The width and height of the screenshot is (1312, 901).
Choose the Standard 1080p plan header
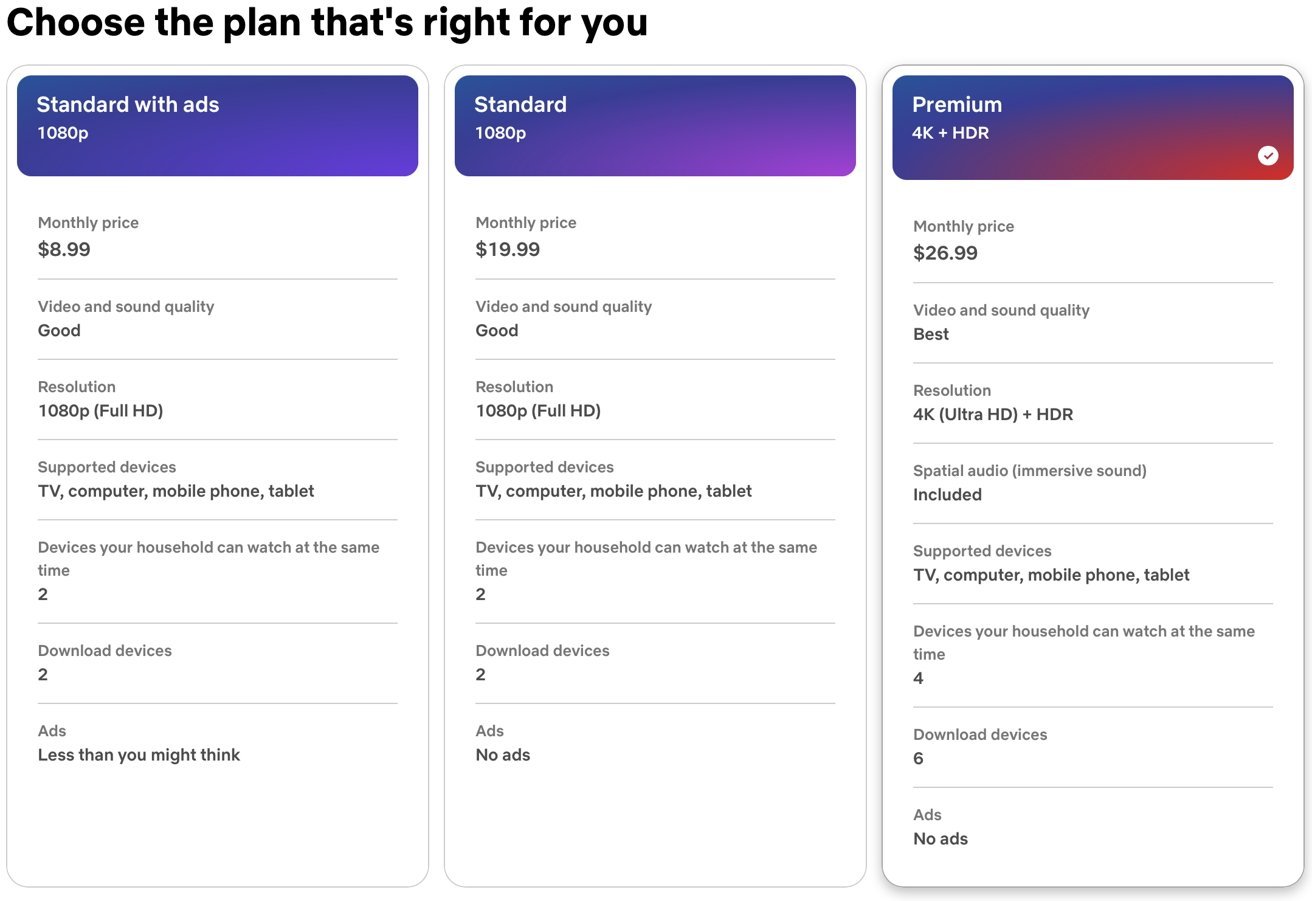[x=655, y=125]
